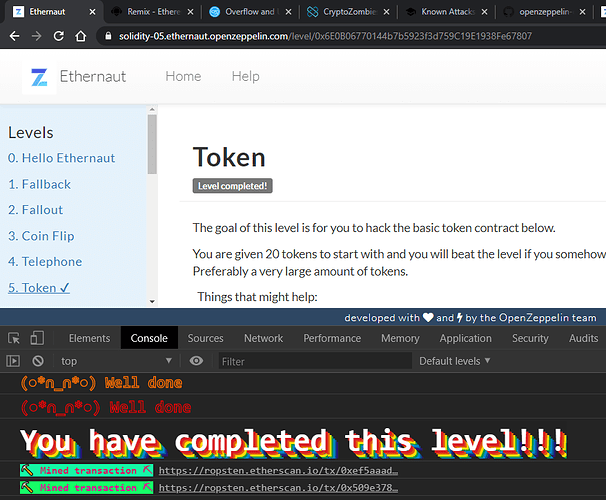The width and height of the screenshot is (606, 500).
Task: Reload the page with refresh icon
Action: 58,36
